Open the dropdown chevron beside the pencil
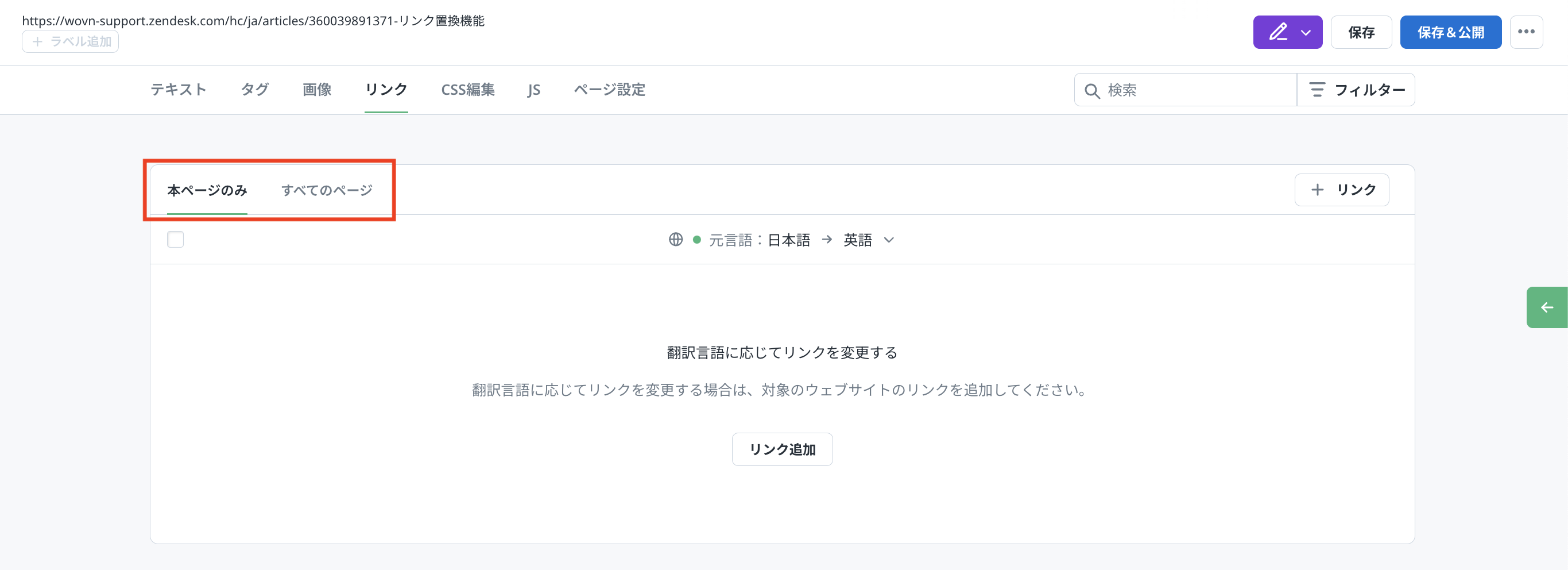The height and width of the screenshot is (570, 1568). tap(1306, 33)
